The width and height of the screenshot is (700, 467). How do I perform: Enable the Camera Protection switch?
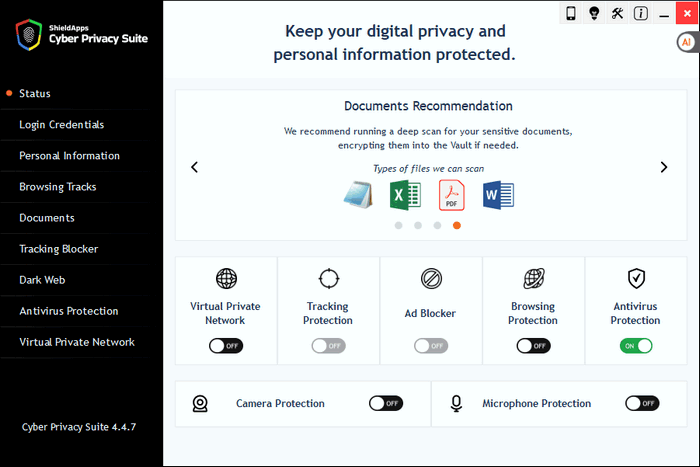pyautogui.click(x=386, y=403)
